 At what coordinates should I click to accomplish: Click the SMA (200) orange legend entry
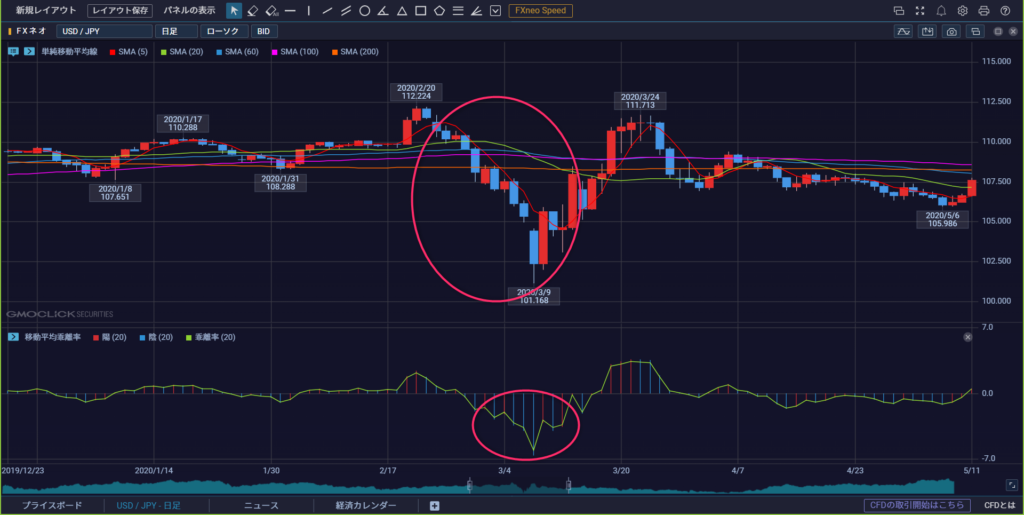click(355, 52)
